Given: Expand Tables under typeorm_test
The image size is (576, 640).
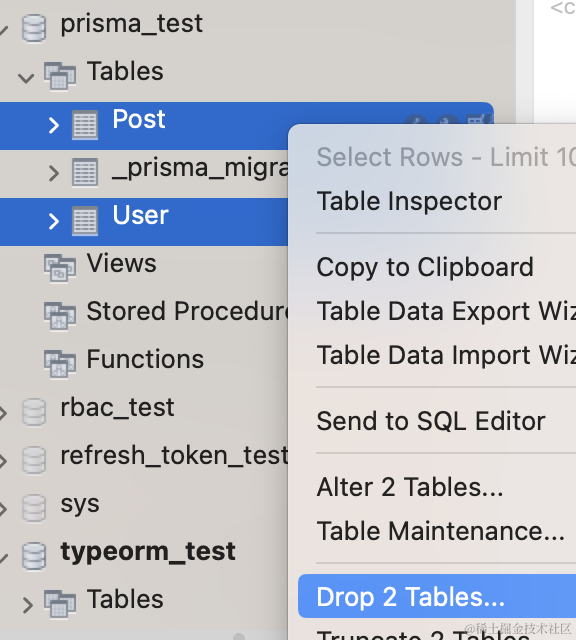Looking at the screenshot, I should point(28,605).
